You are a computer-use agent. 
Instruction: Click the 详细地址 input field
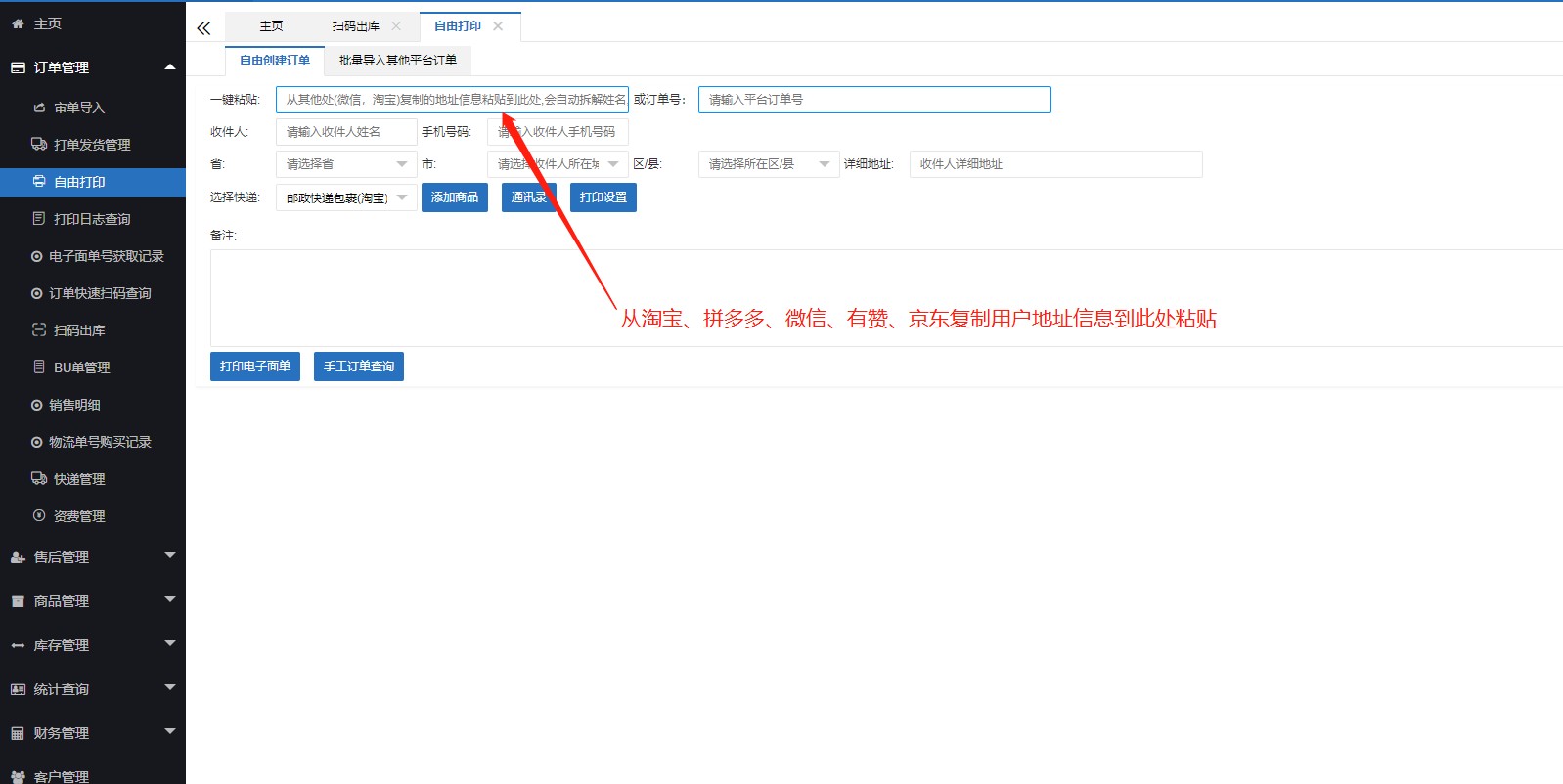pyautogui.click(x=1055, y=164)
